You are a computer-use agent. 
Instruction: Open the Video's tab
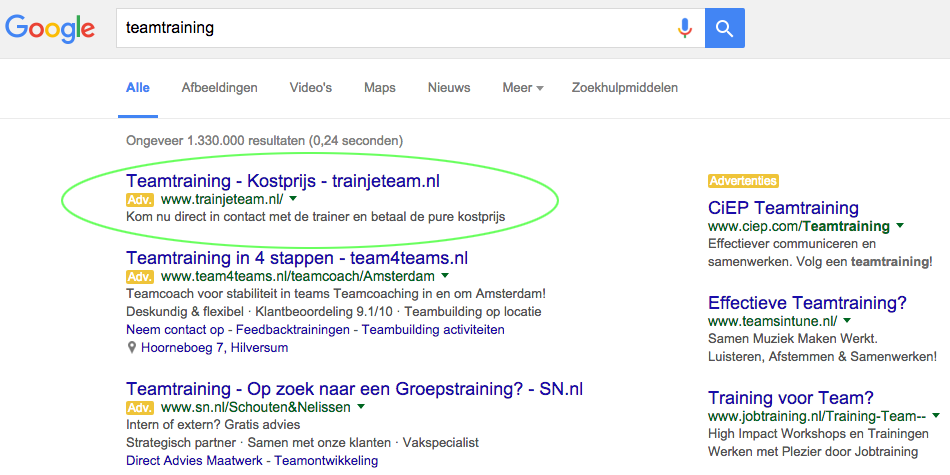pos(311,88)
